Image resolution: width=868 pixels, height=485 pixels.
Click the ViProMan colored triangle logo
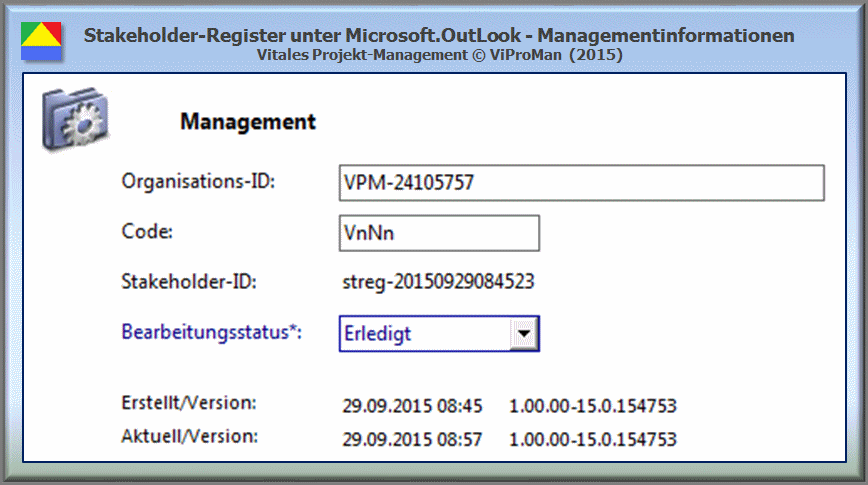point(41,41)
